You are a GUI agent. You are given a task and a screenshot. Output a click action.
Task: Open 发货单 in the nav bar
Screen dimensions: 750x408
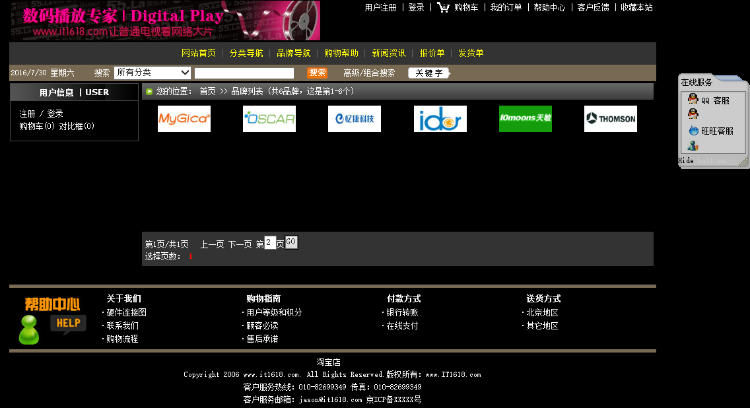tap(471, 53)
